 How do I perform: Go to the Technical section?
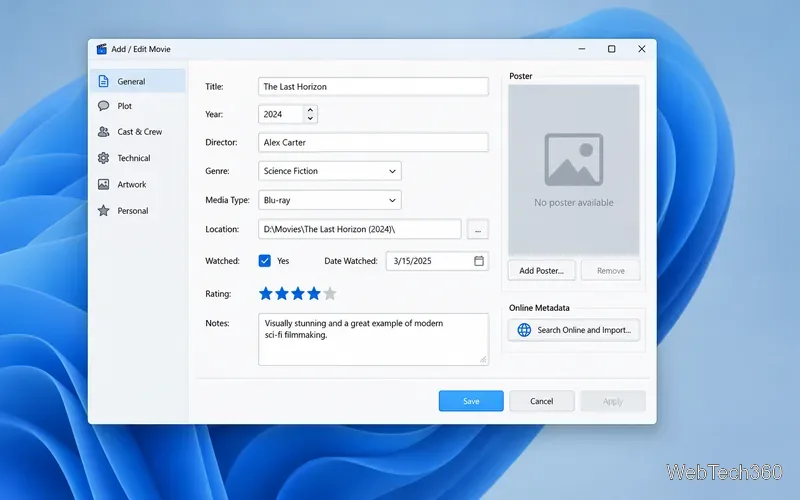pyautogui.click(x=138, y=158)
